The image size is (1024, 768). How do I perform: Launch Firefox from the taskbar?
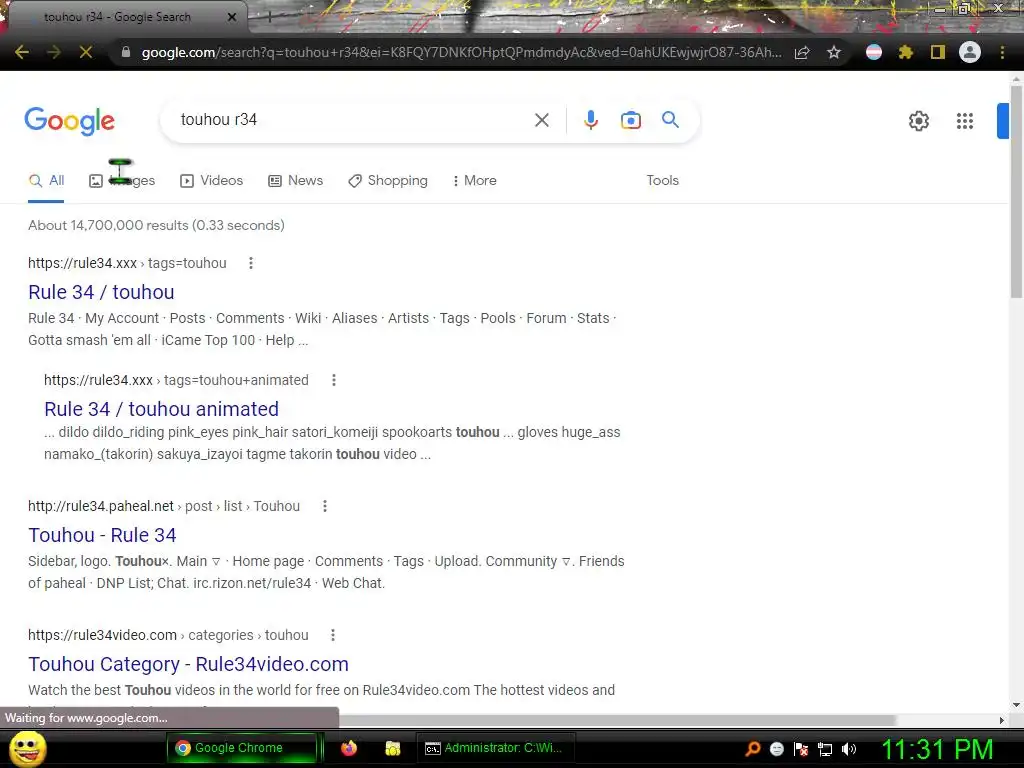pos(349,748)
